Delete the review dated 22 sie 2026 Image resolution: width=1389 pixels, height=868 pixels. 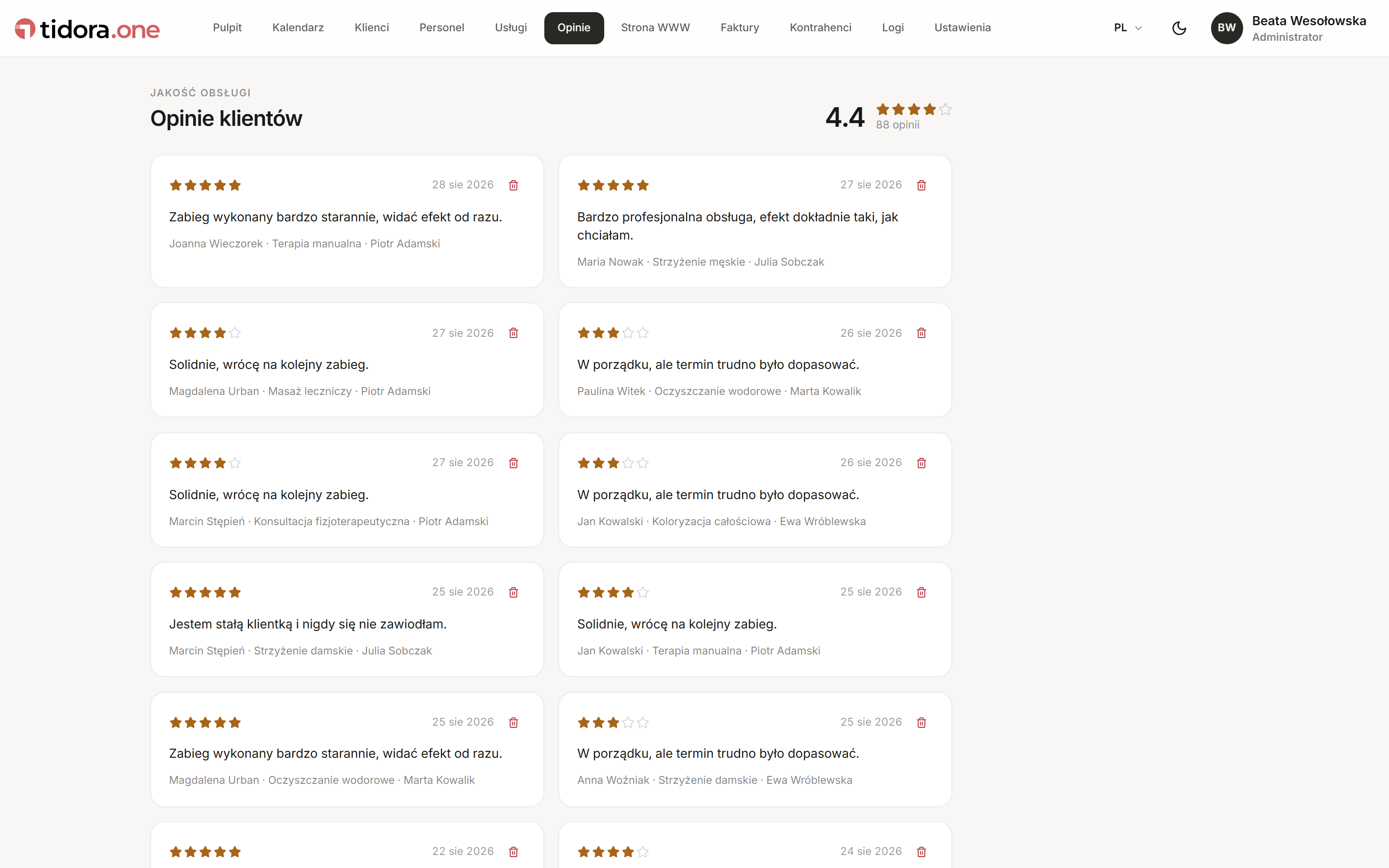513,852
